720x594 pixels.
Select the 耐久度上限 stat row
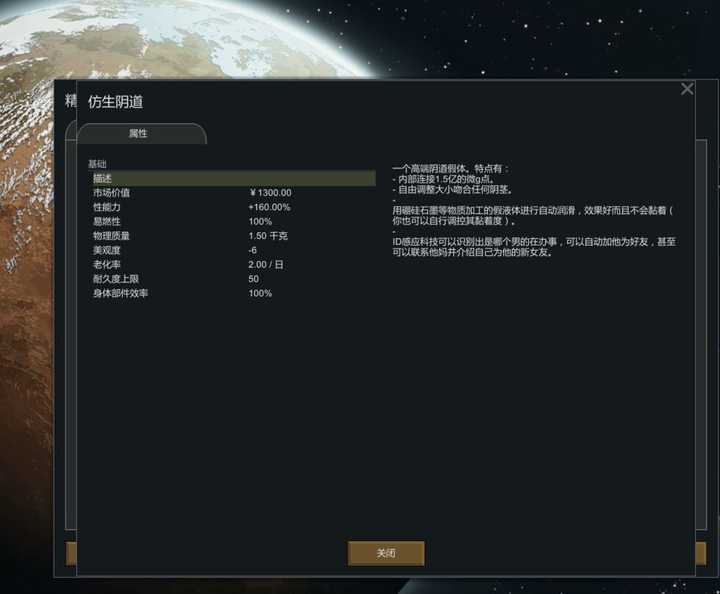point(232,279)
